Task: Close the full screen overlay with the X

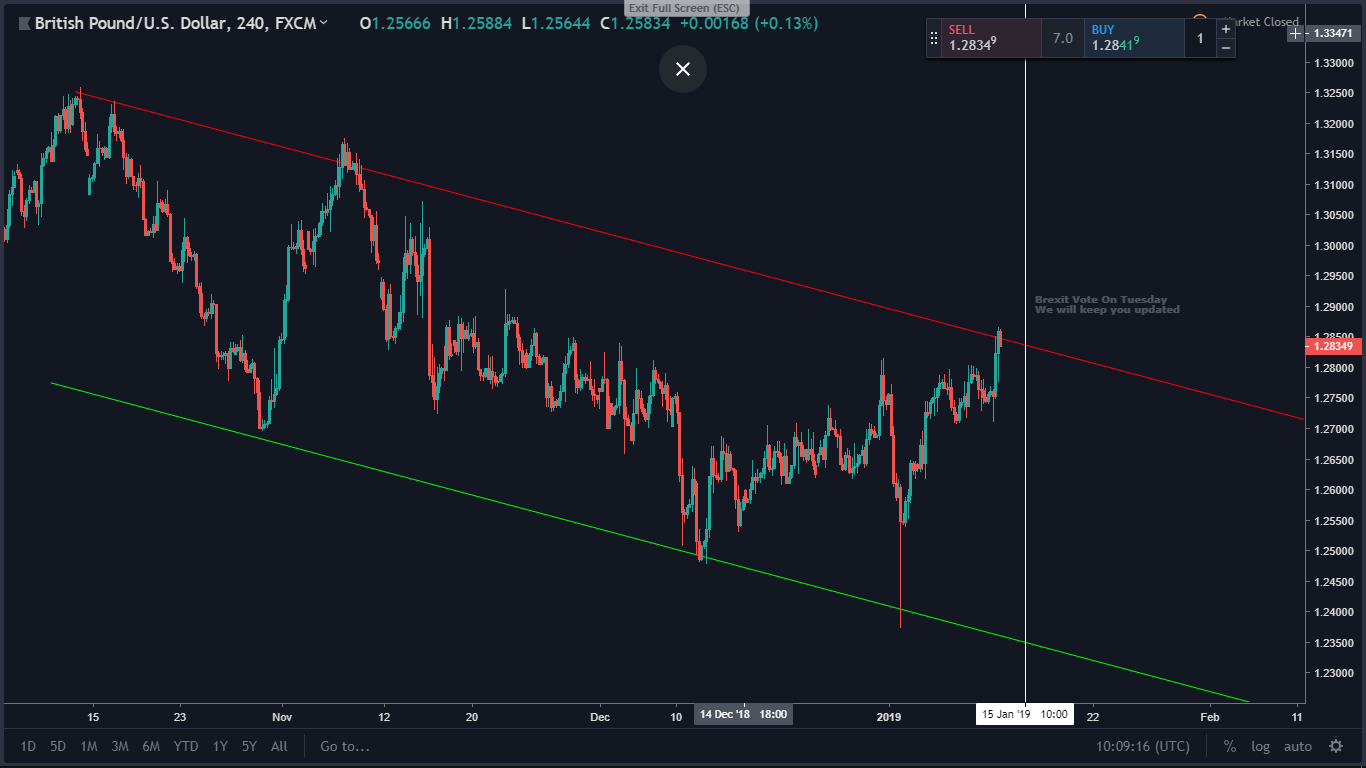Action: 683,69
